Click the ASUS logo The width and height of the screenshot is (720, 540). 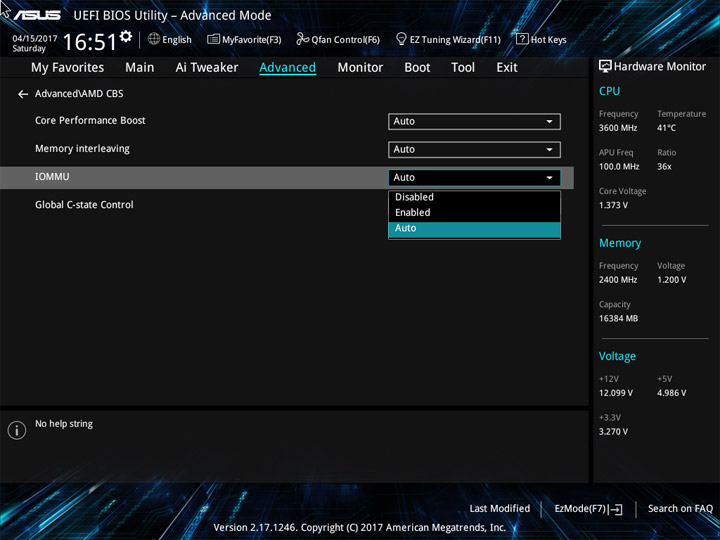[x=37, y=15]
